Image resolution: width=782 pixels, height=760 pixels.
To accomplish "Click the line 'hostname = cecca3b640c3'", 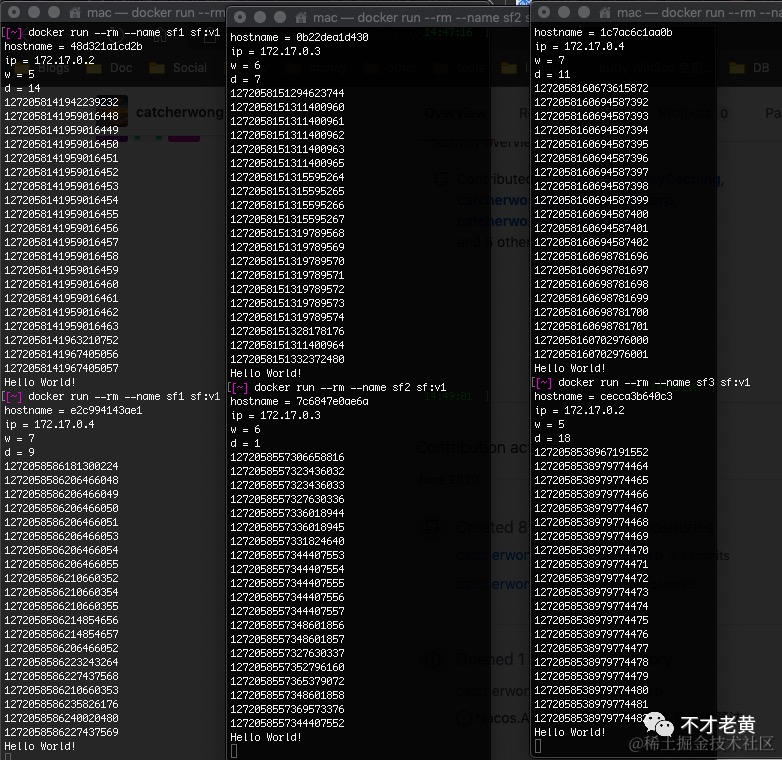I will tap(603, 396).
